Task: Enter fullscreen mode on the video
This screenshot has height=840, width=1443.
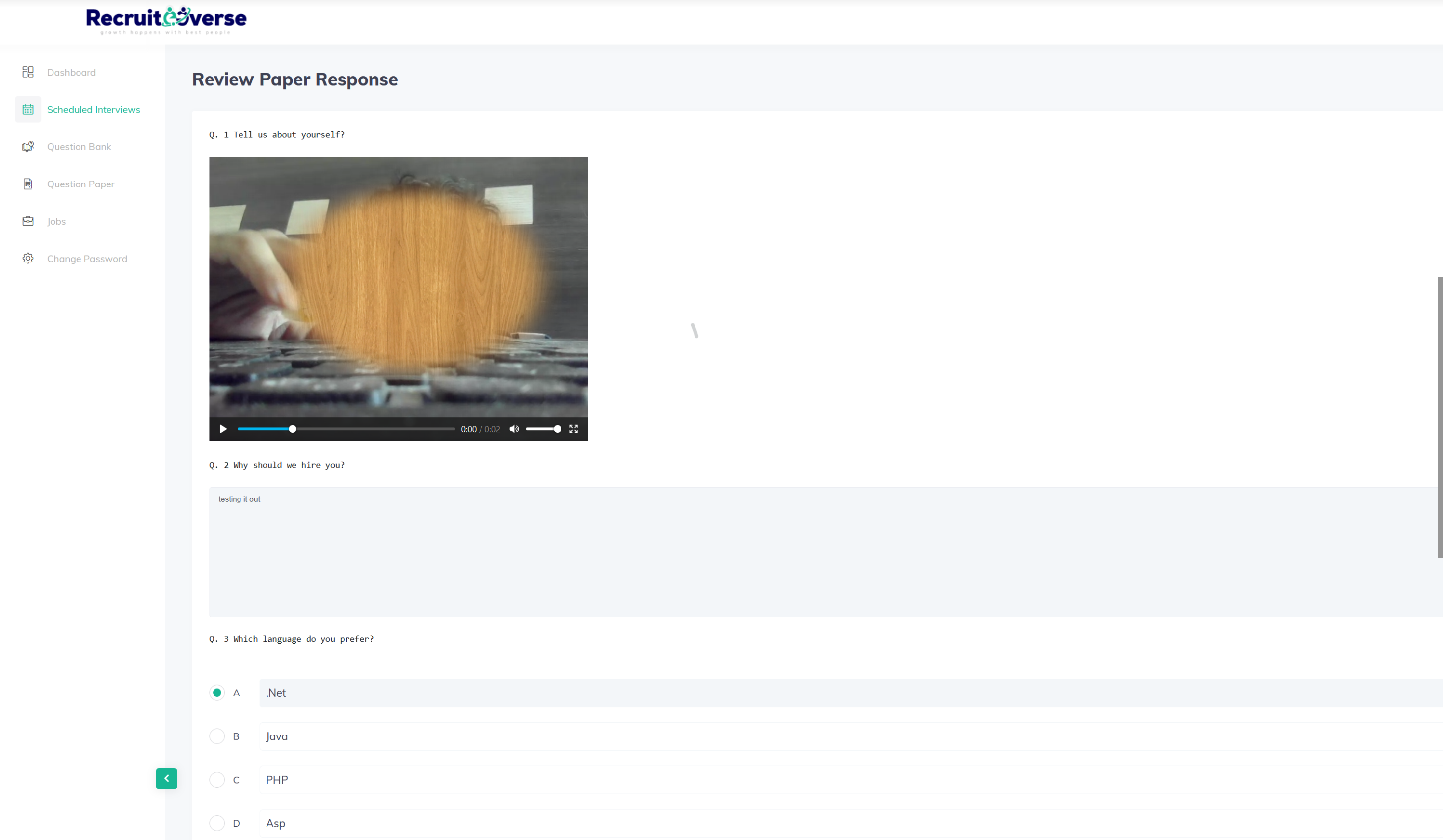Action: (x=573, y=429)
